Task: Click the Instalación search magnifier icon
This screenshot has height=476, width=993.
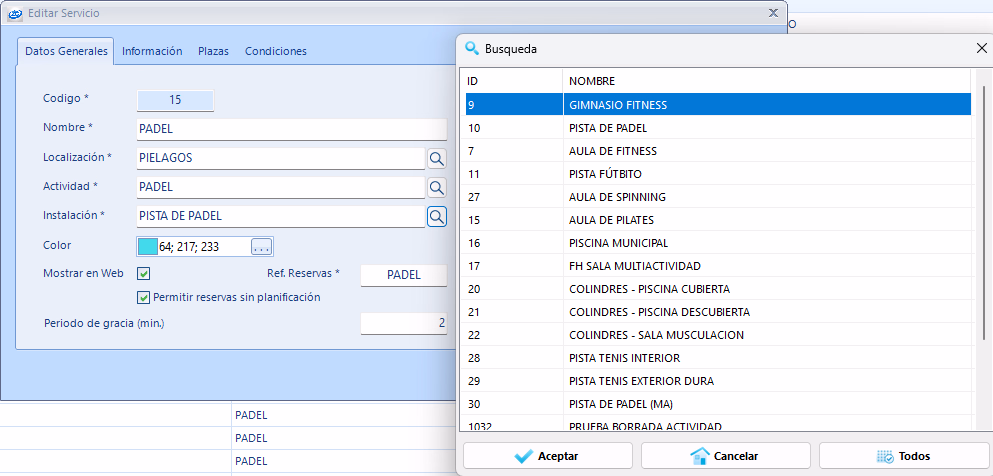Action: pos(436,216)
